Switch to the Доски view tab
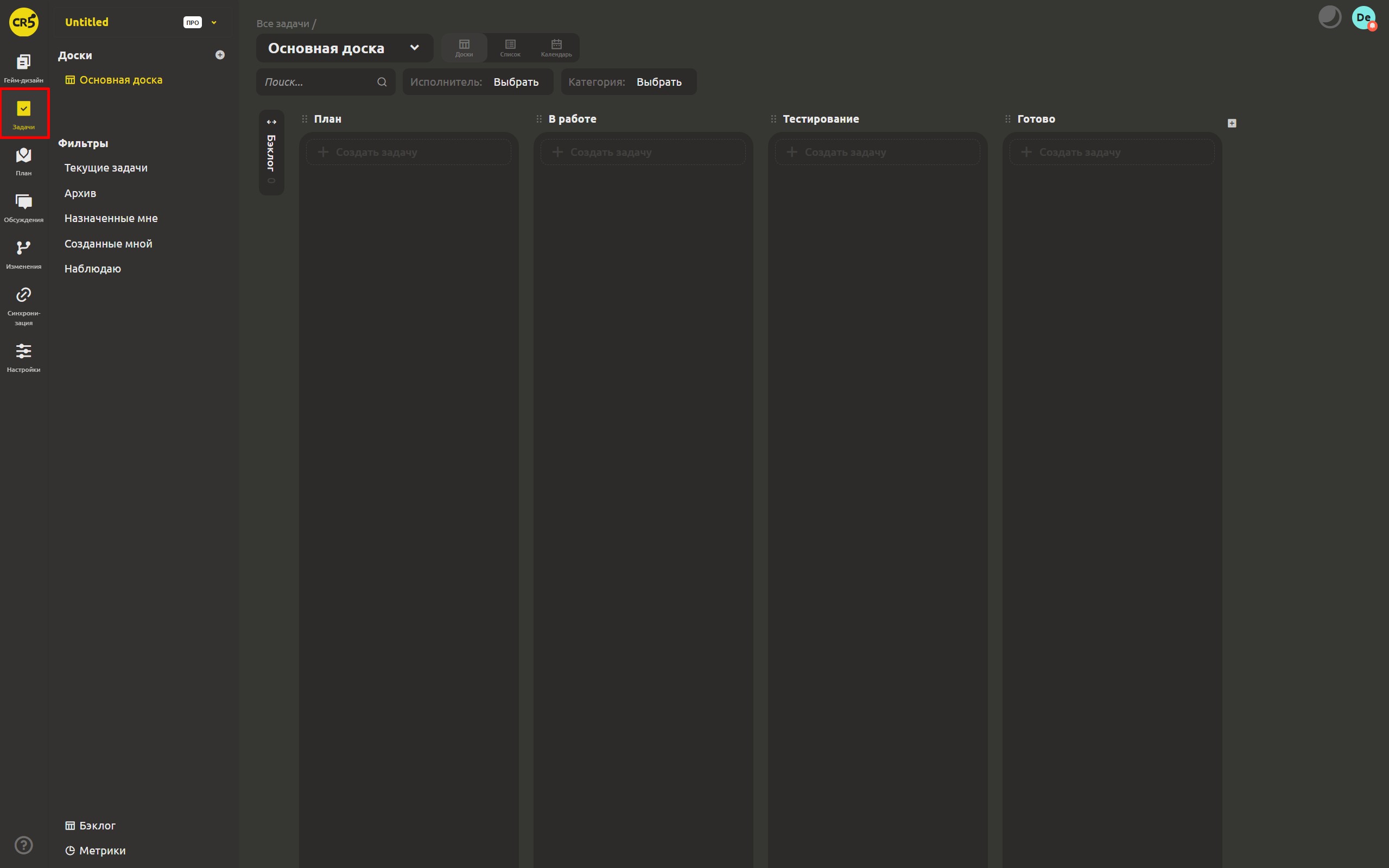1389x868 pixels. tap(464, 48)
